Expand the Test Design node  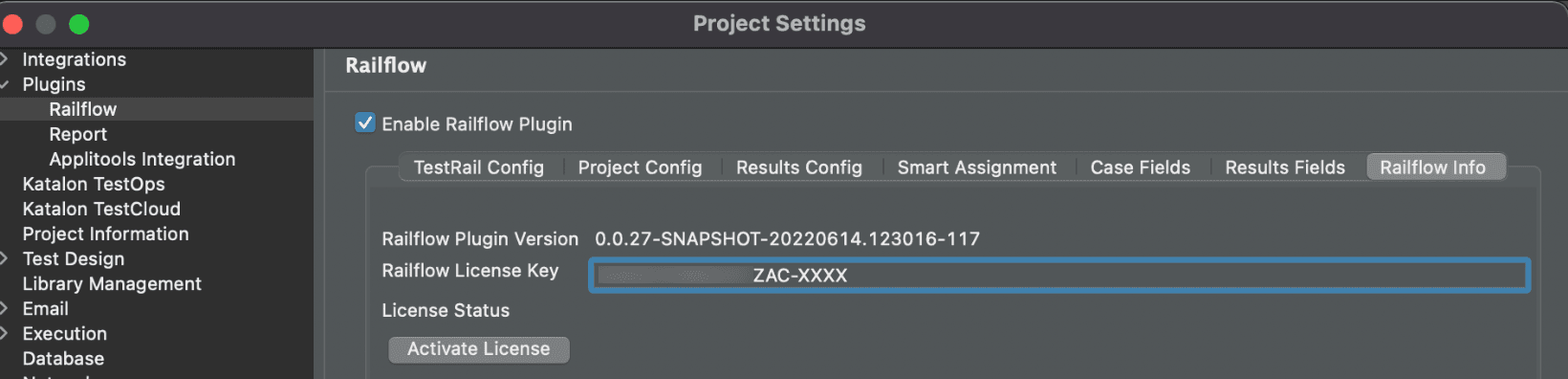5,258
